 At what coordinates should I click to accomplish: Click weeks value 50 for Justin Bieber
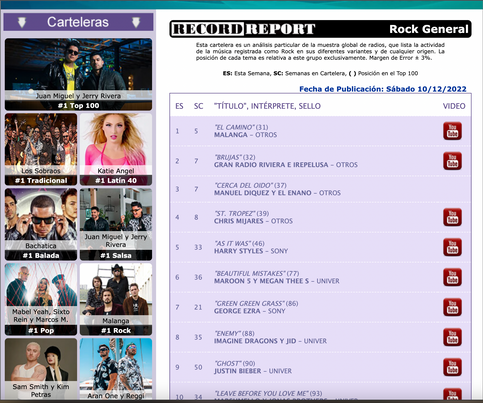pyautogui.click(x=198, y=367)
